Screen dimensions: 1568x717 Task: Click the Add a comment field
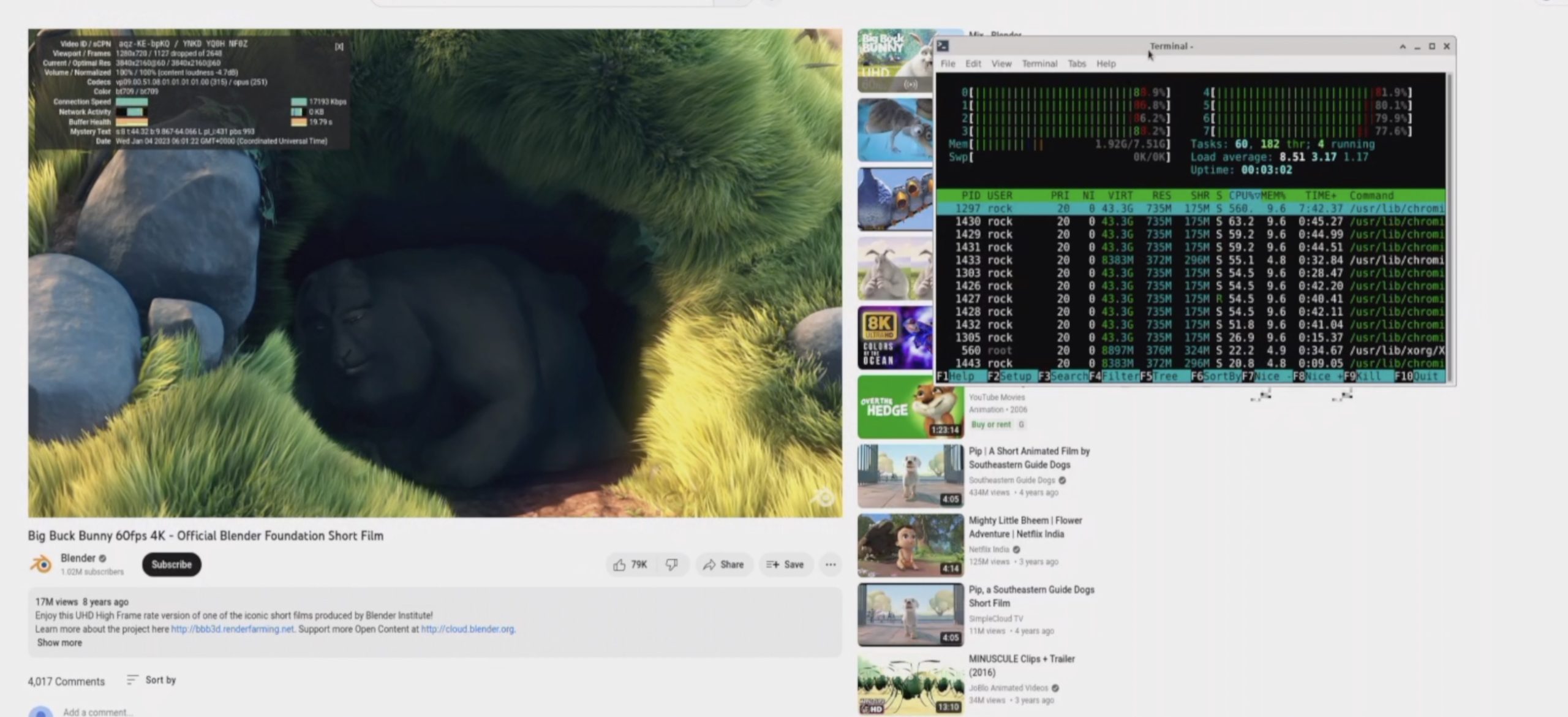coord(98,711)
